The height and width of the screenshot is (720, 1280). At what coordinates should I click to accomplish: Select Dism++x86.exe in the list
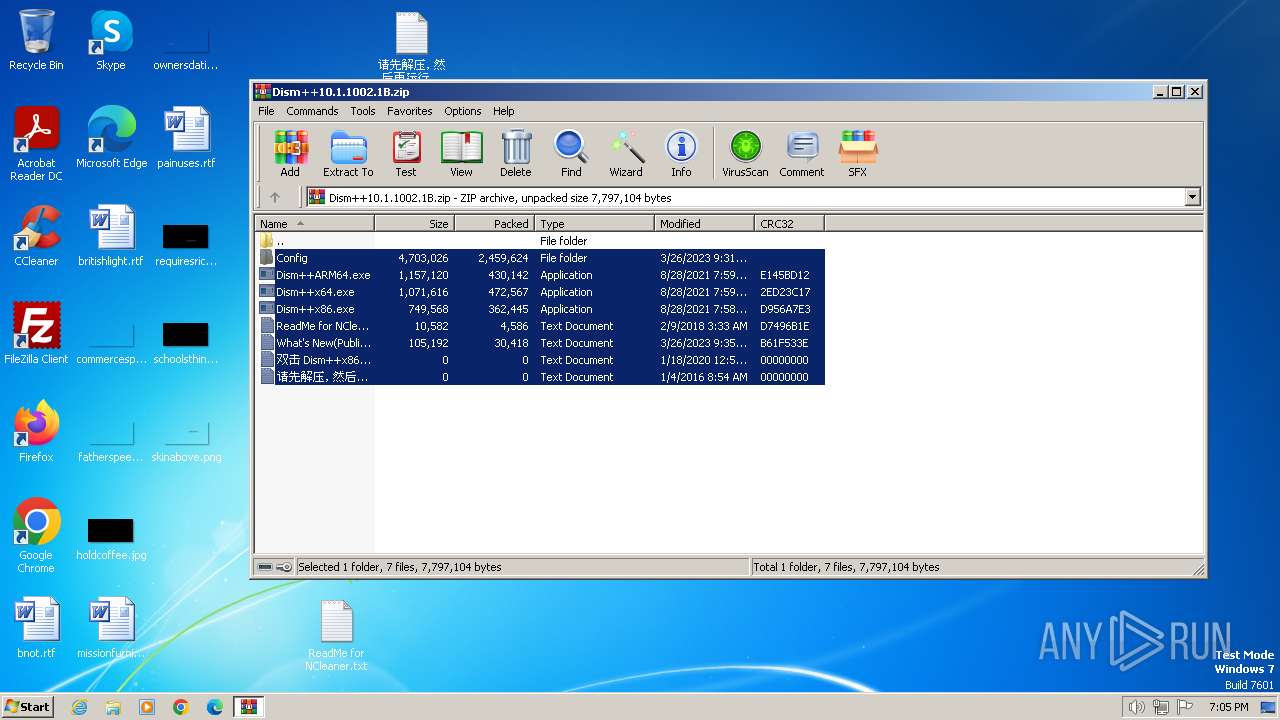pyautogui.click(x=540, y=309)
